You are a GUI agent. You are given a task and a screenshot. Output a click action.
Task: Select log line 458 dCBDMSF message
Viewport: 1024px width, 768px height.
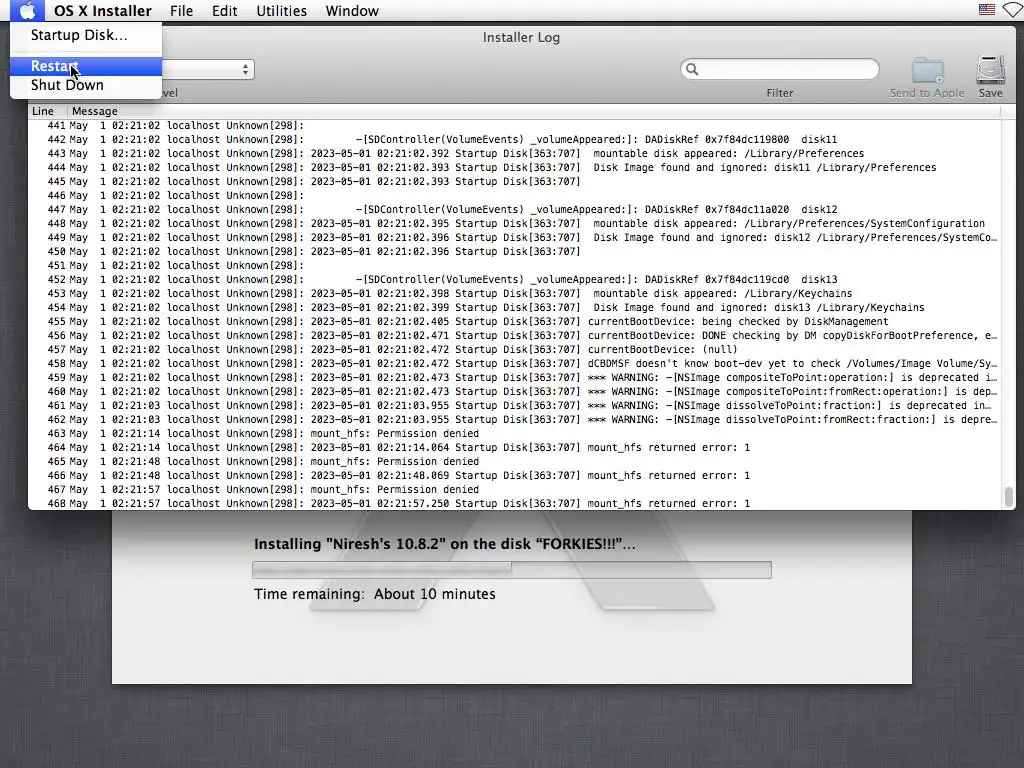[514, 363]
